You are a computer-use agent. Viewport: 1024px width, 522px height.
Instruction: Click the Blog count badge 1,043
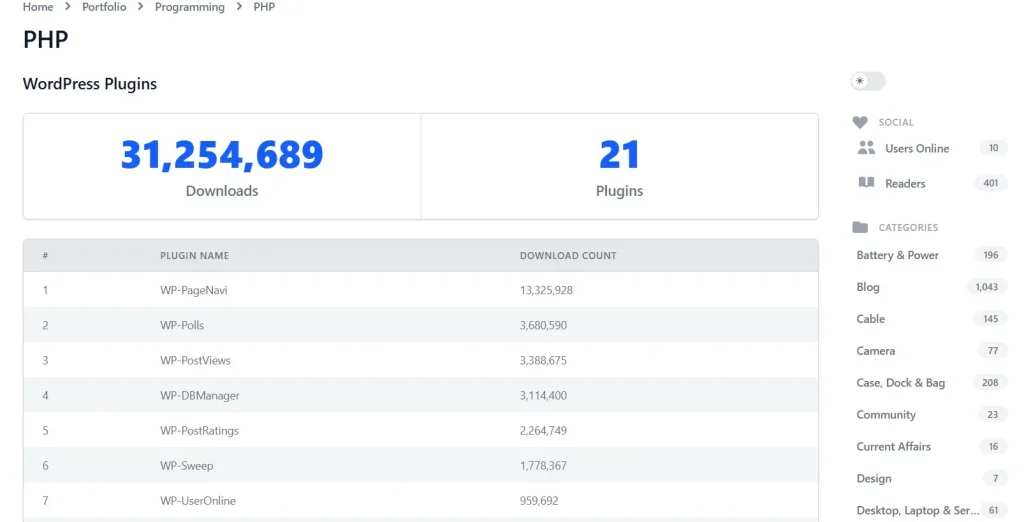tap(987, 287)
